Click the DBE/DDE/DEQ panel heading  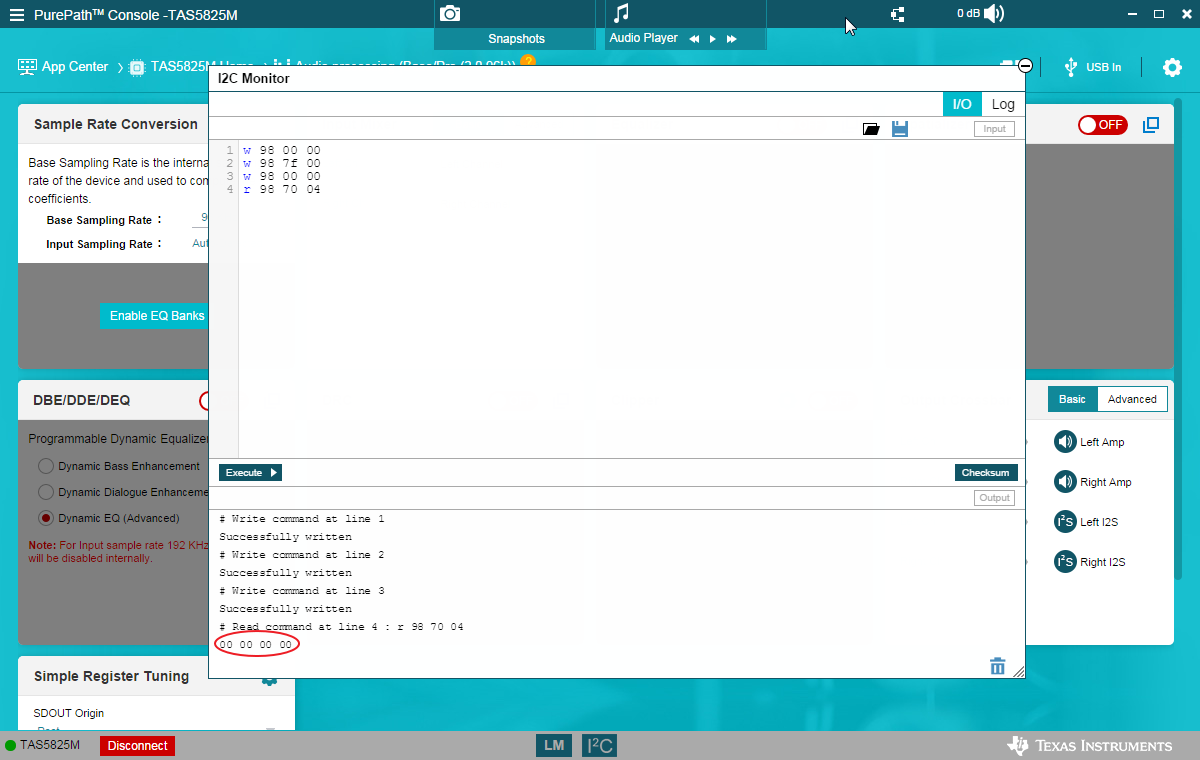(x=82, y=400)
